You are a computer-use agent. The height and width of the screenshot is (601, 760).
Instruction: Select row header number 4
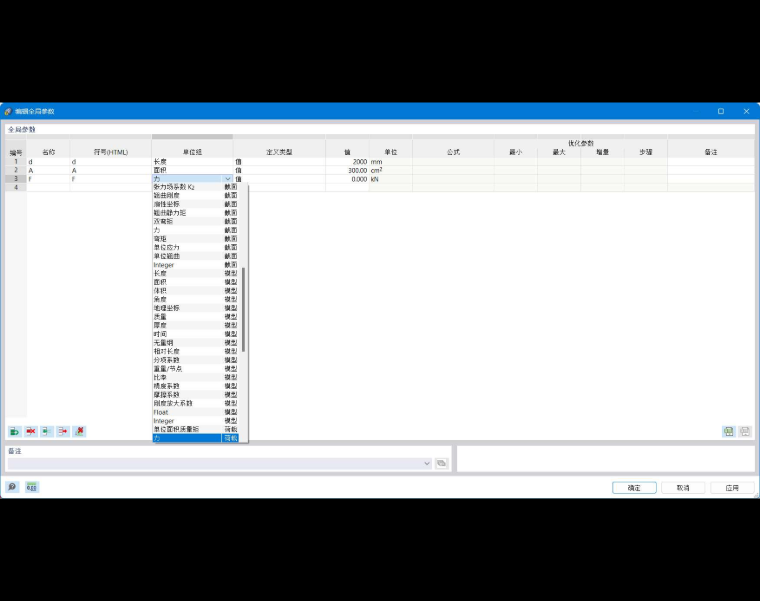coord(16,188)
